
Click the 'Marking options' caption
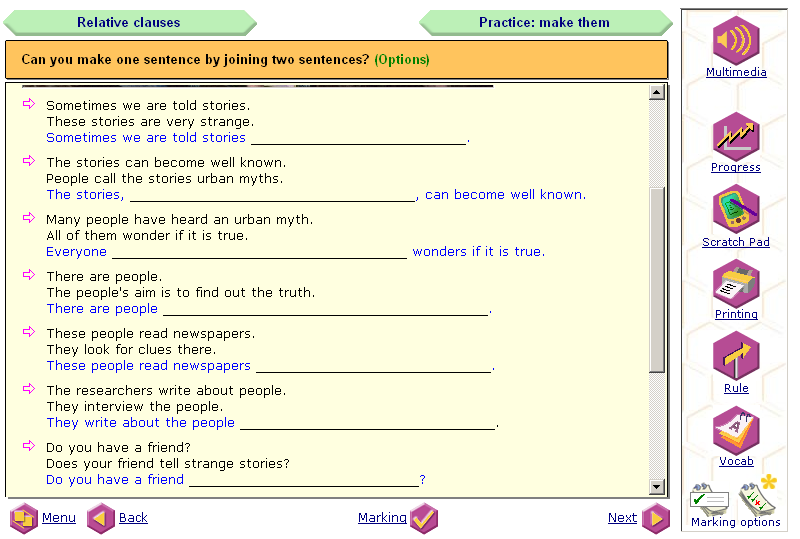(736, 522)
